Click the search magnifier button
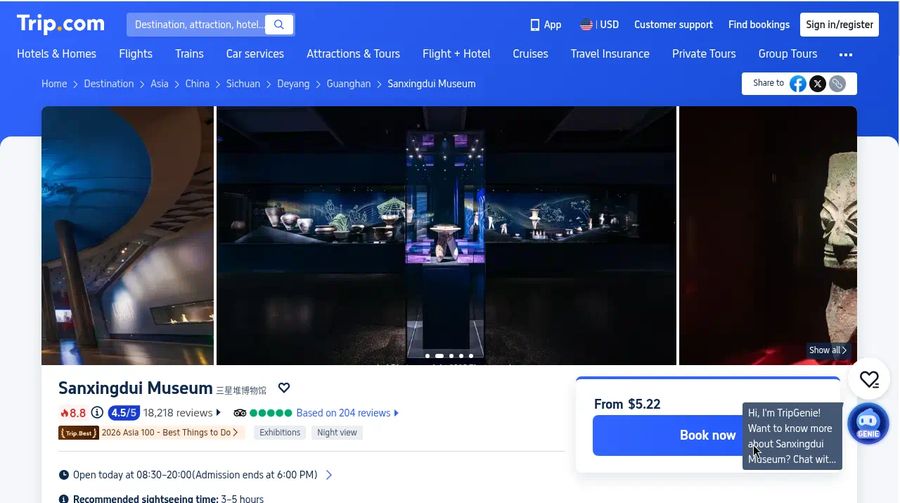The image size is (900, 503). (279, 25)
